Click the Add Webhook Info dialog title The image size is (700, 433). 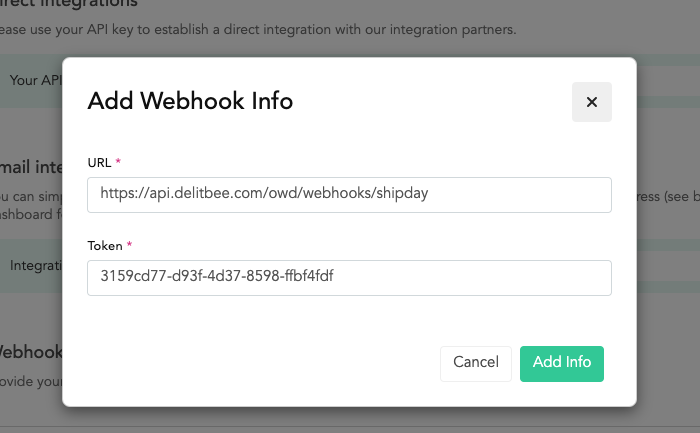(x=190, y=101)
